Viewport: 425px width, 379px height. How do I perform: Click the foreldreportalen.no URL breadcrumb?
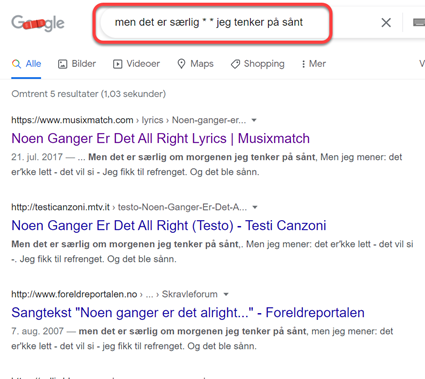click(x=114, y=294)
